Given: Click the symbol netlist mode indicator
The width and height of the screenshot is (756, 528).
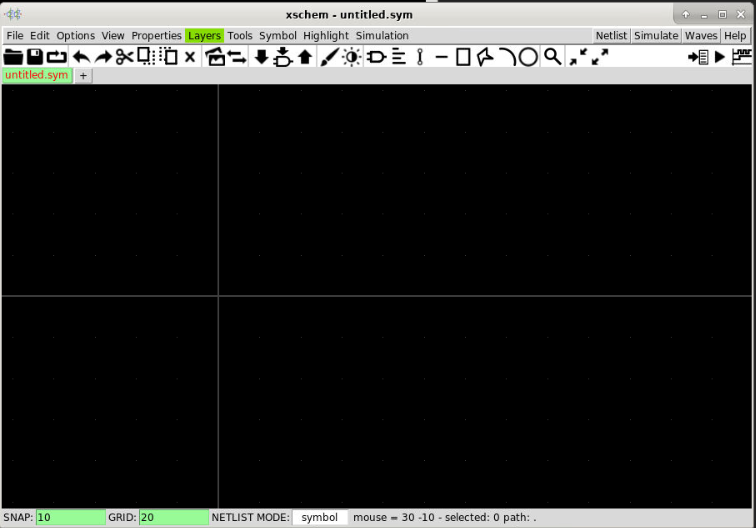Looking at the screenshot, I should (x=320, y=517).
